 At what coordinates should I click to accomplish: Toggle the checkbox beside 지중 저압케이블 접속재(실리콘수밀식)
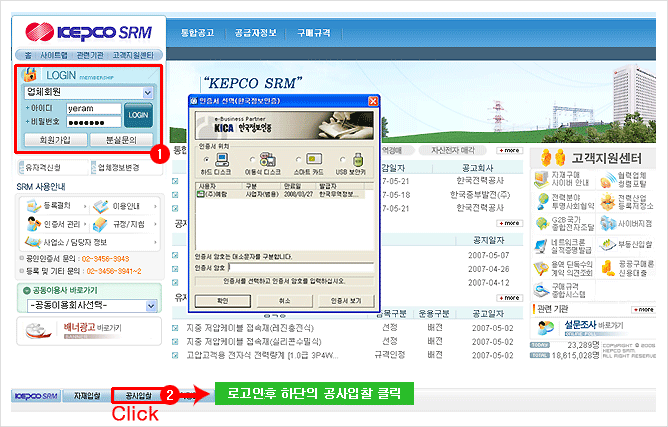[175, 342]
